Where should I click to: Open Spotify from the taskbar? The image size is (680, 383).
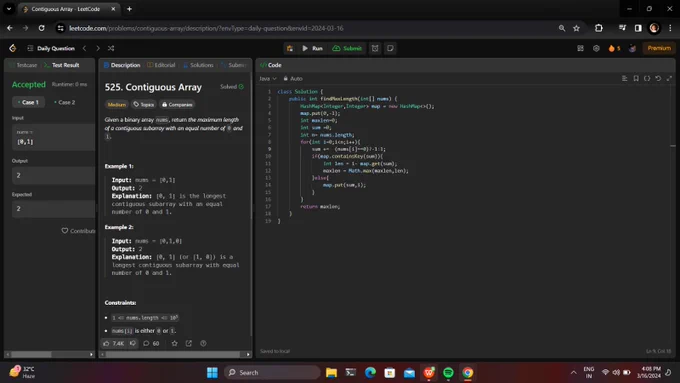[448, 373]
